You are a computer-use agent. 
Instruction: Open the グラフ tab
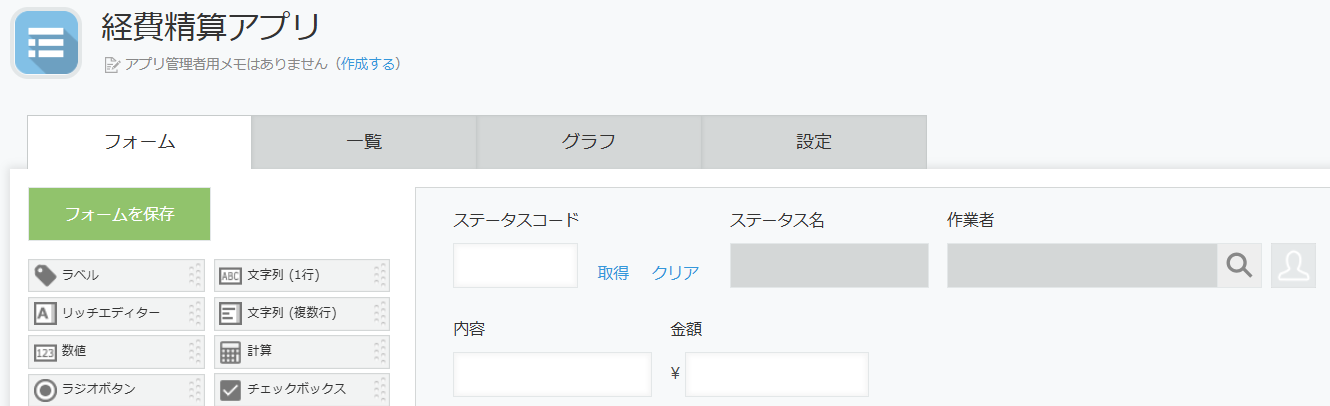pos(589,142)
